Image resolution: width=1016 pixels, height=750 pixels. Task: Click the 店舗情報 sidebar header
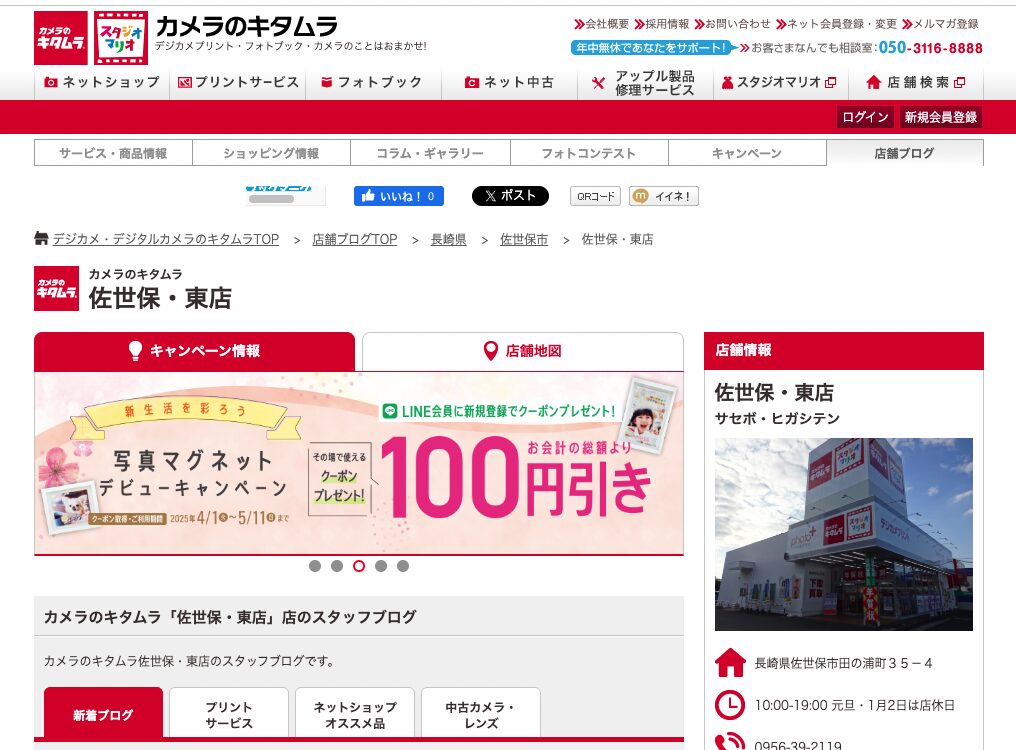(x=844, y=351)
